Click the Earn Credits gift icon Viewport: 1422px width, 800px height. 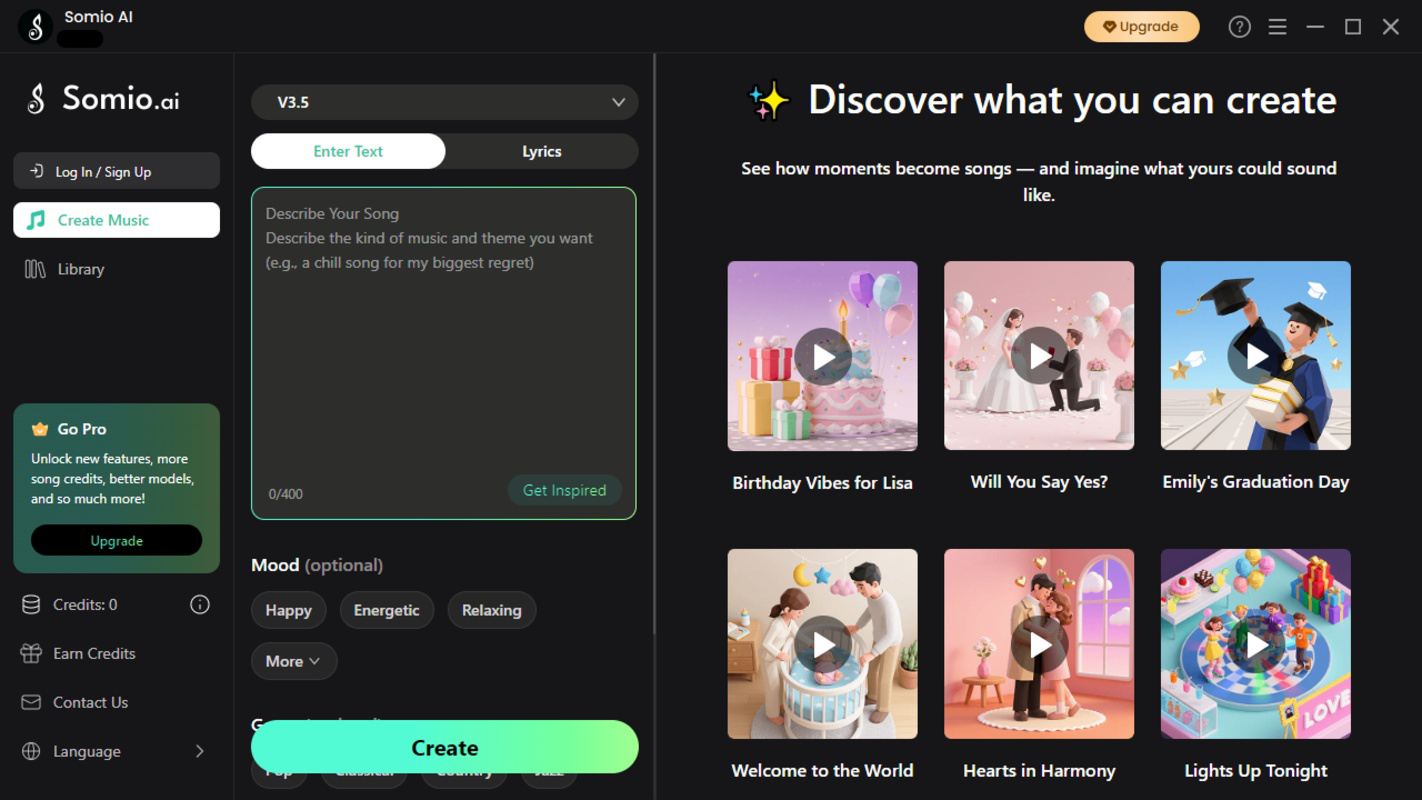[31, 653]
